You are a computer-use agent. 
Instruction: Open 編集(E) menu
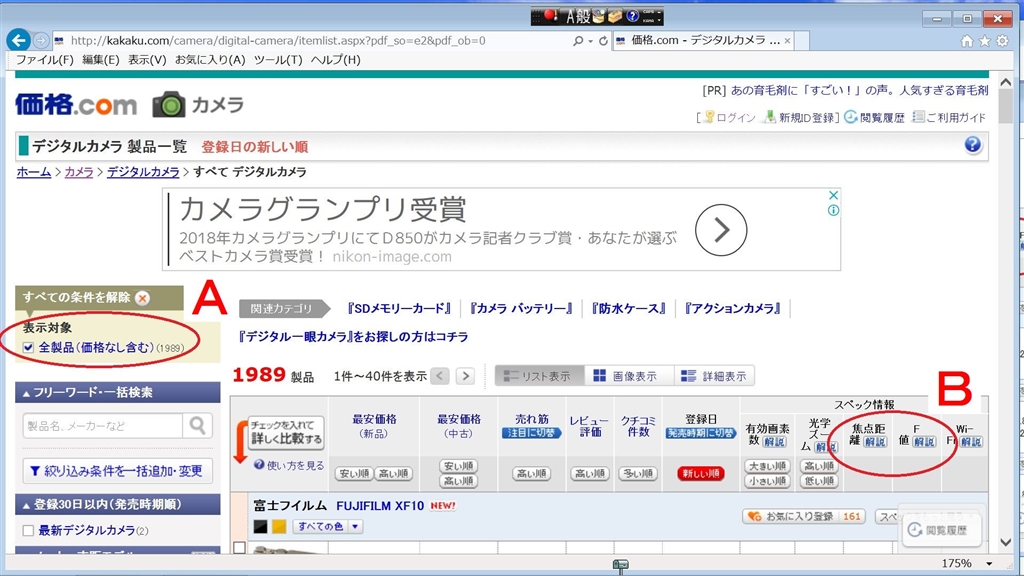101,59
